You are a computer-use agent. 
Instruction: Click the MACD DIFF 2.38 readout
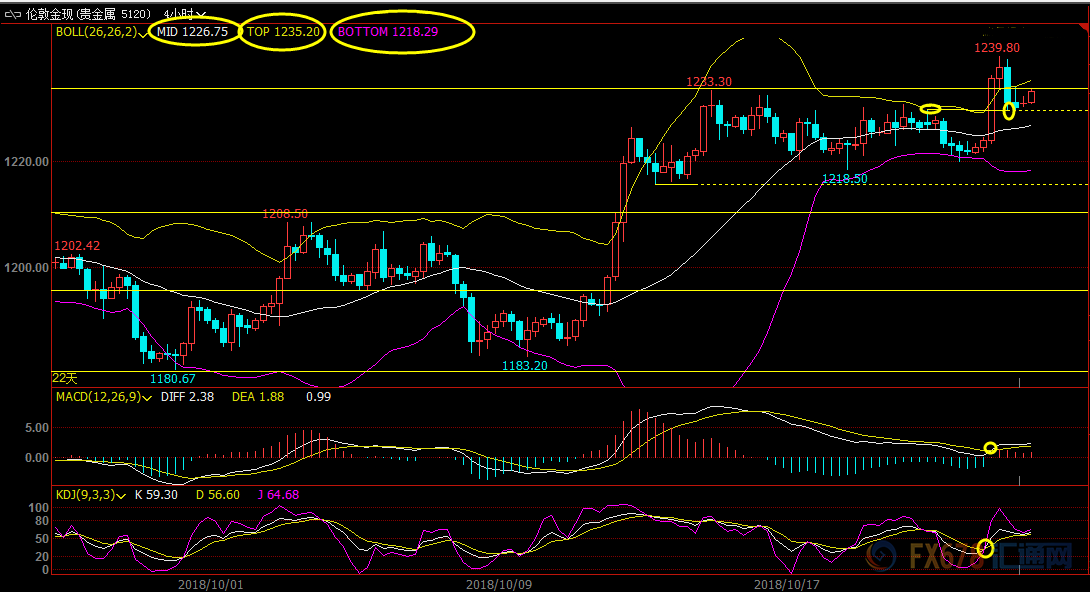click(195, 397)
